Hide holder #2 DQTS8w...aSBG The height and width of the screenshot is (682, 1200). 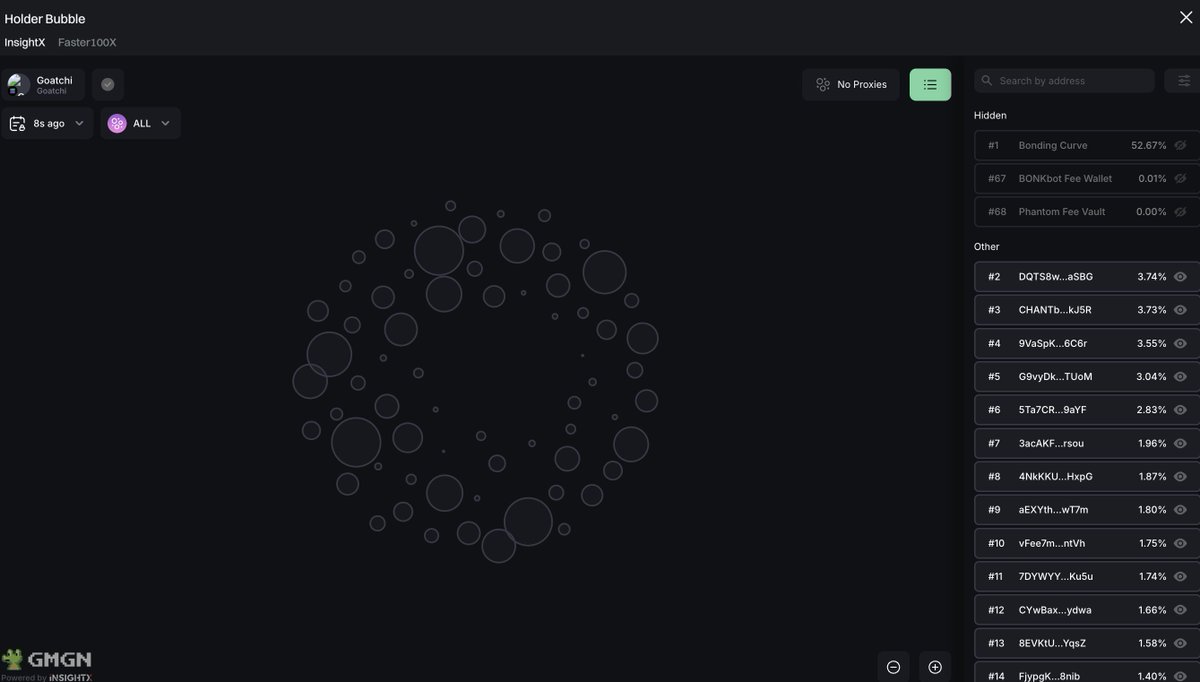click(x=1180, y=276)
